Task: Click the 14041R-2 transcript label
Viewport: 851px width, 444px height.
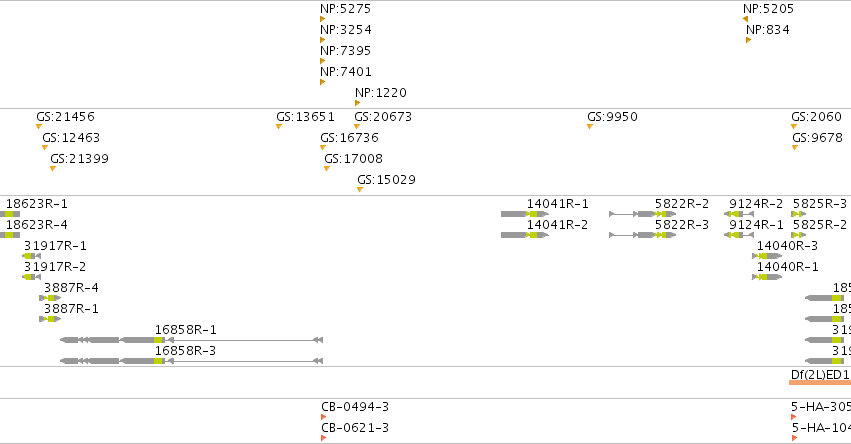Action: [557, 225]
